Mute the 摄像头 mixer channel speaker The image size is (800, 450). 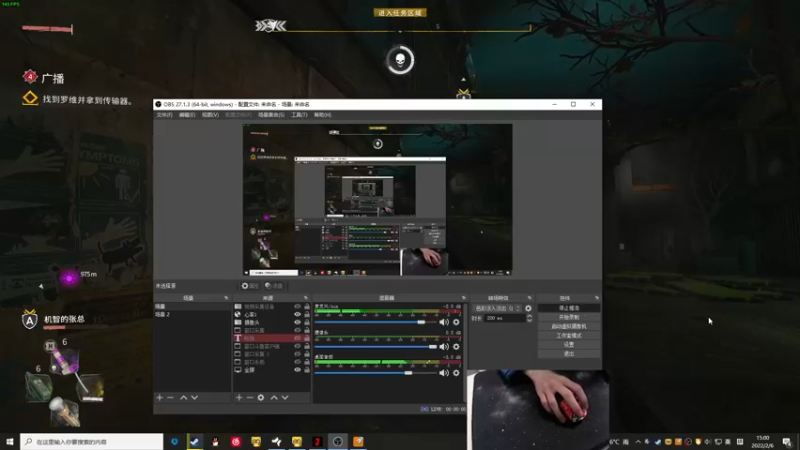tap(444, 347)
